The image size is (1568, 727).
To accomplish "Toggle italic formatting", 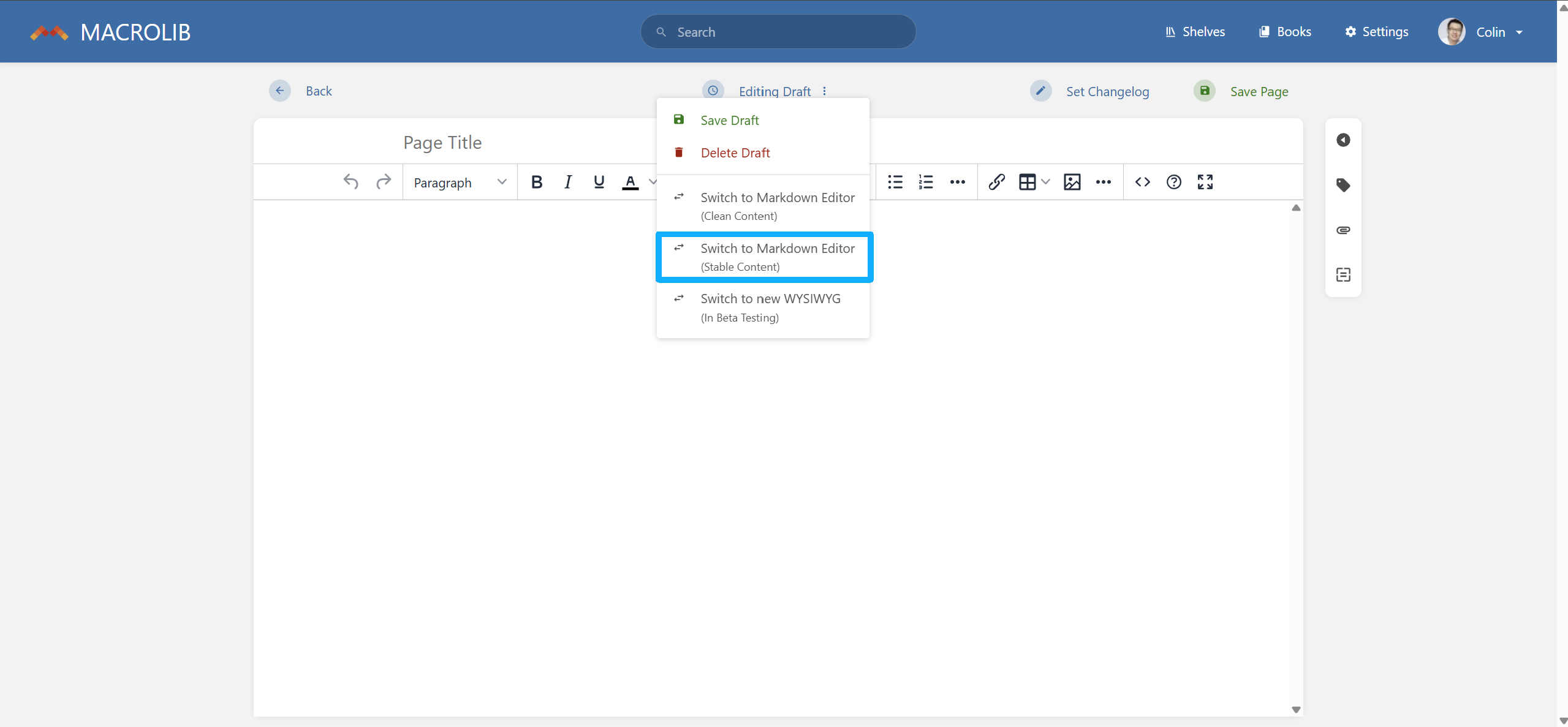I will tap(567, 182).
